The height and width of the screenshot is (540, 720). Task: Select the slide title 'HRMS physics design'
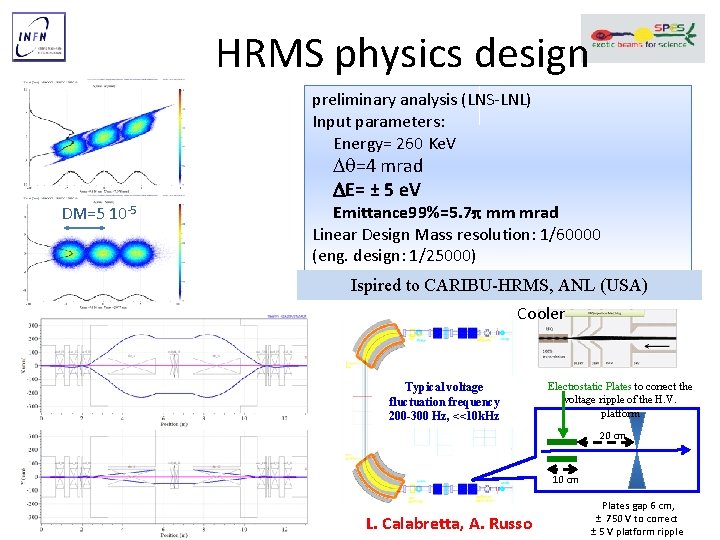pyautogui.click(x=402, y=54)
